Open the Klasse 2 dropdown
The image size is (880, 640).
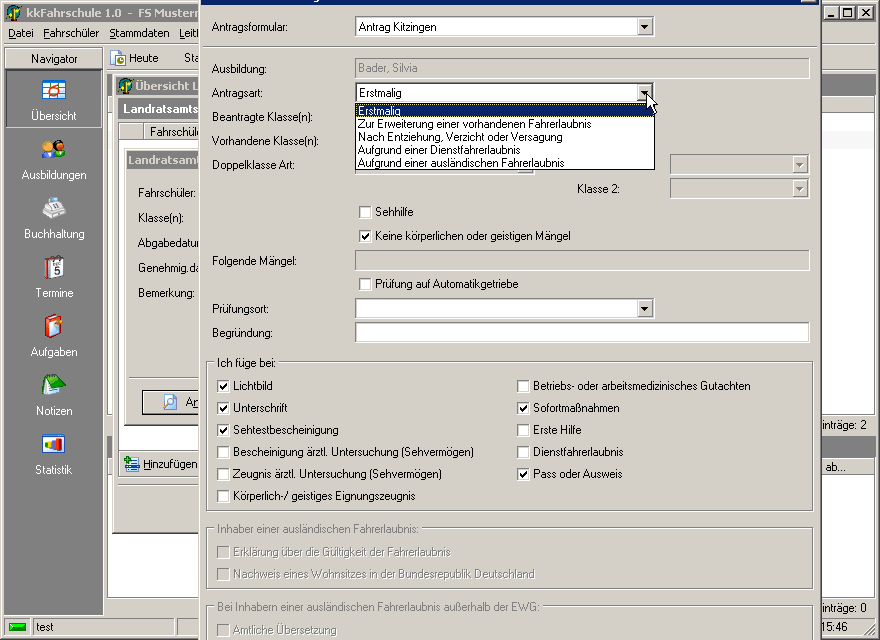(x=800, y=189)
